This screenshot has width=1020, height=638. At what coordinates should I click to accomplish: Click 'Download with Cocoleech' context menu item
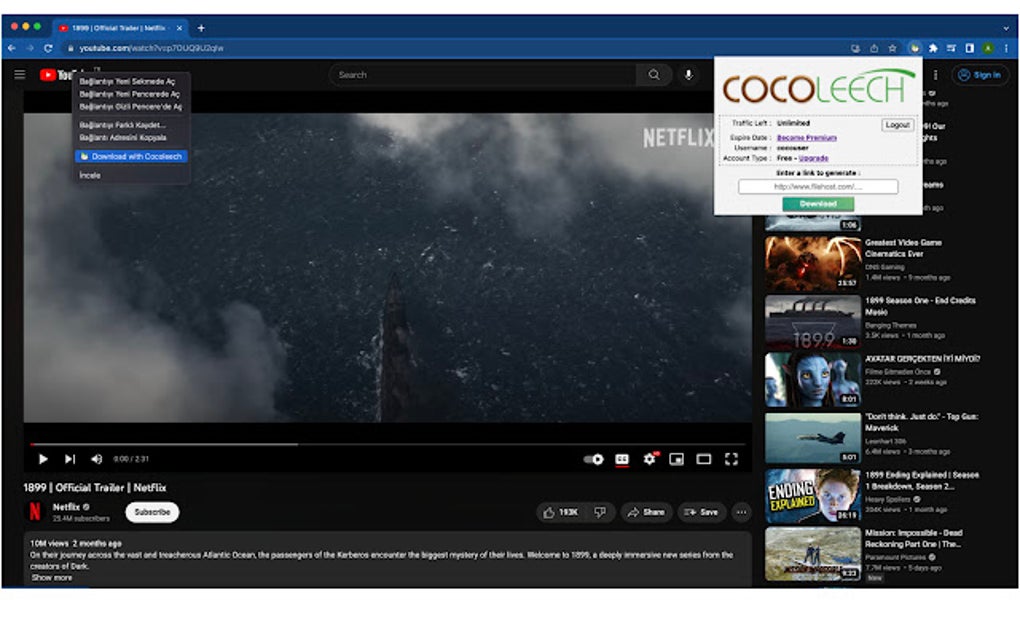[131, 156]
